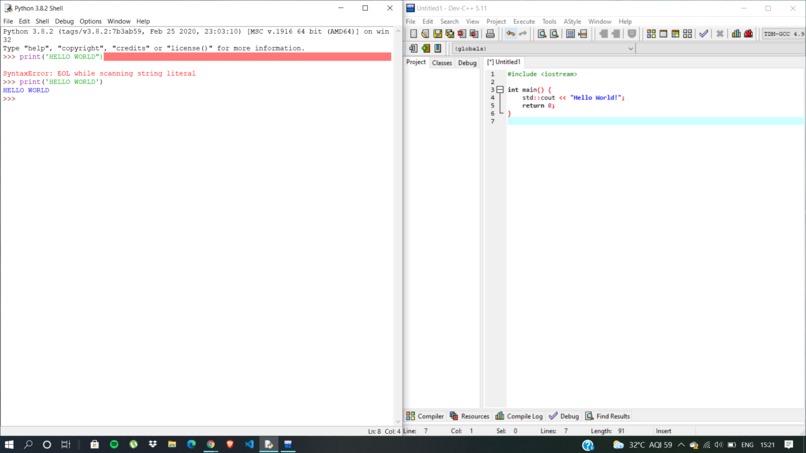
Task: Click the "Hello World!" string in editor
Action: [596, 98]
